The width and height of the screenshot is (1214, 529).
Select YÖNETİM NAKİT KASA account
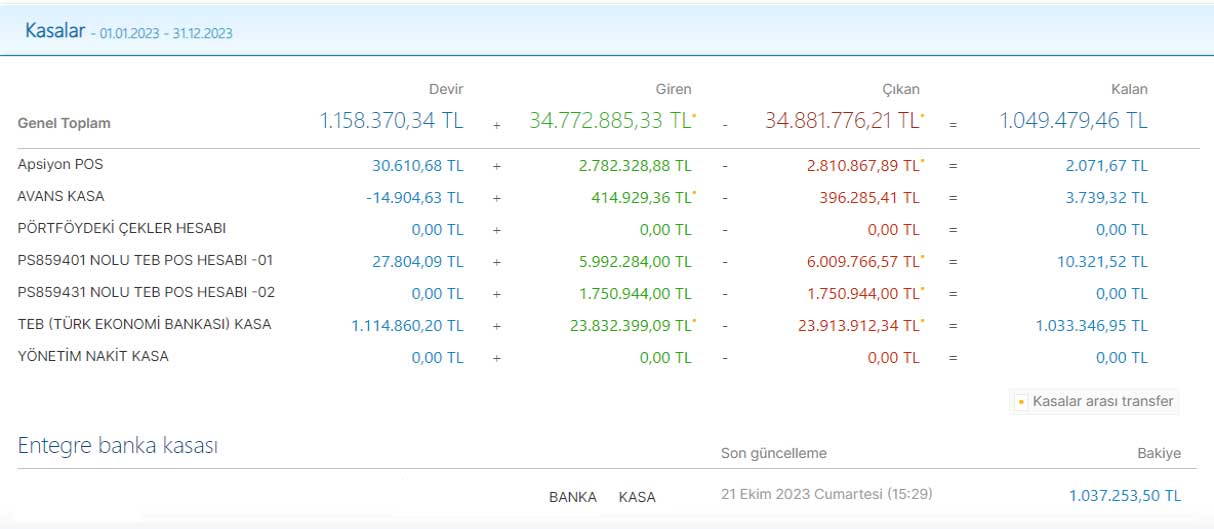pos(93,357)
